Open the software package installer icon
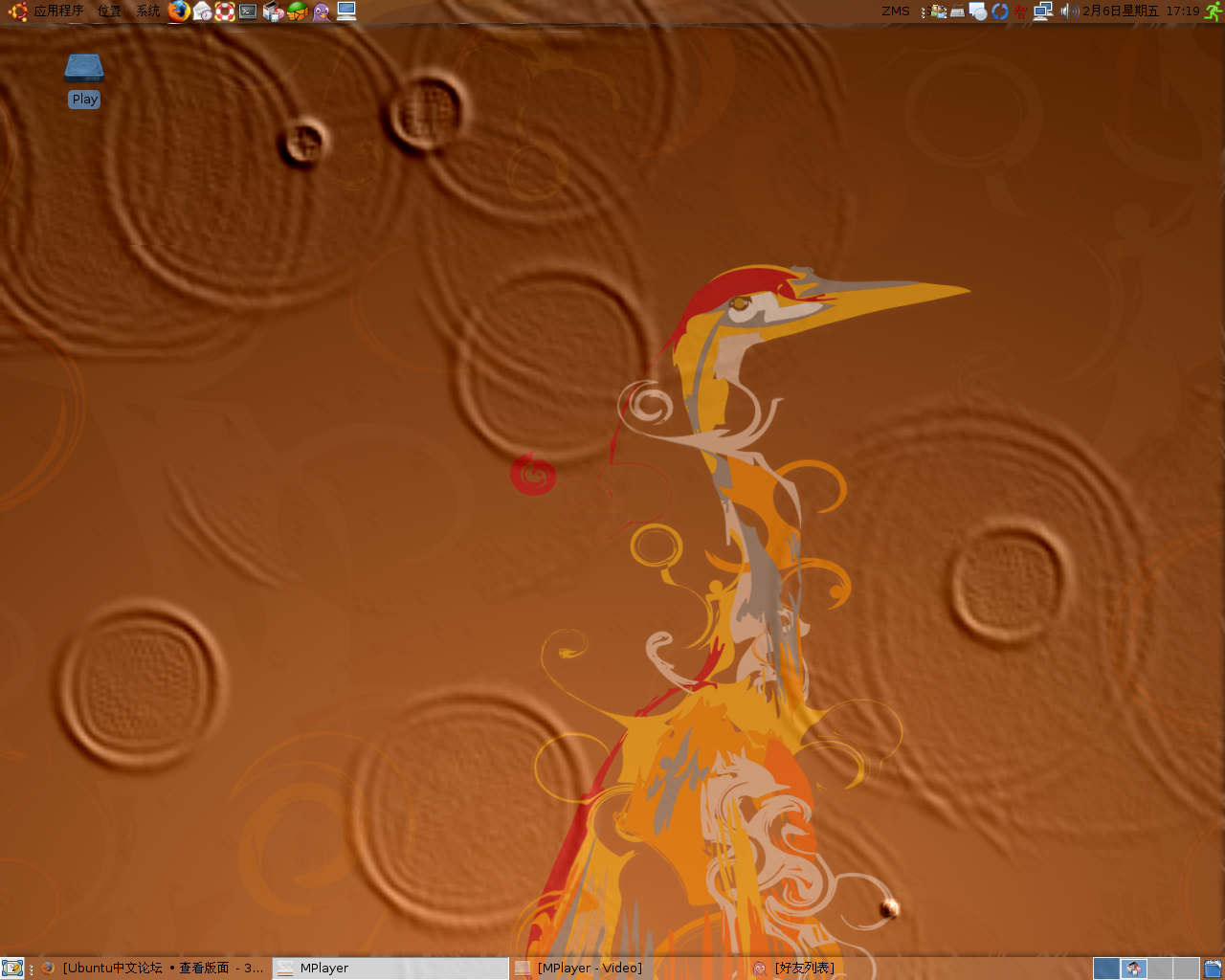The height and width of the screenshot is (980, 1225). pyautogui.click(x=273, y=11)
